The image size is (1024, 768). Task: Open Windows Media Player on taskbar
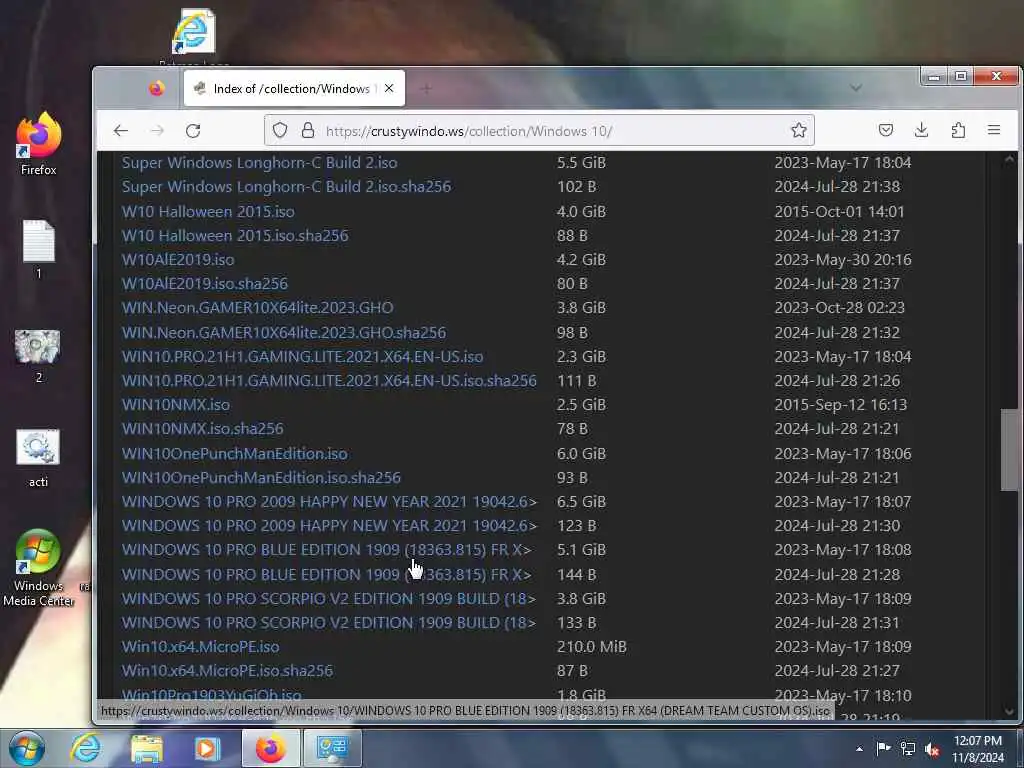(207, 748)
